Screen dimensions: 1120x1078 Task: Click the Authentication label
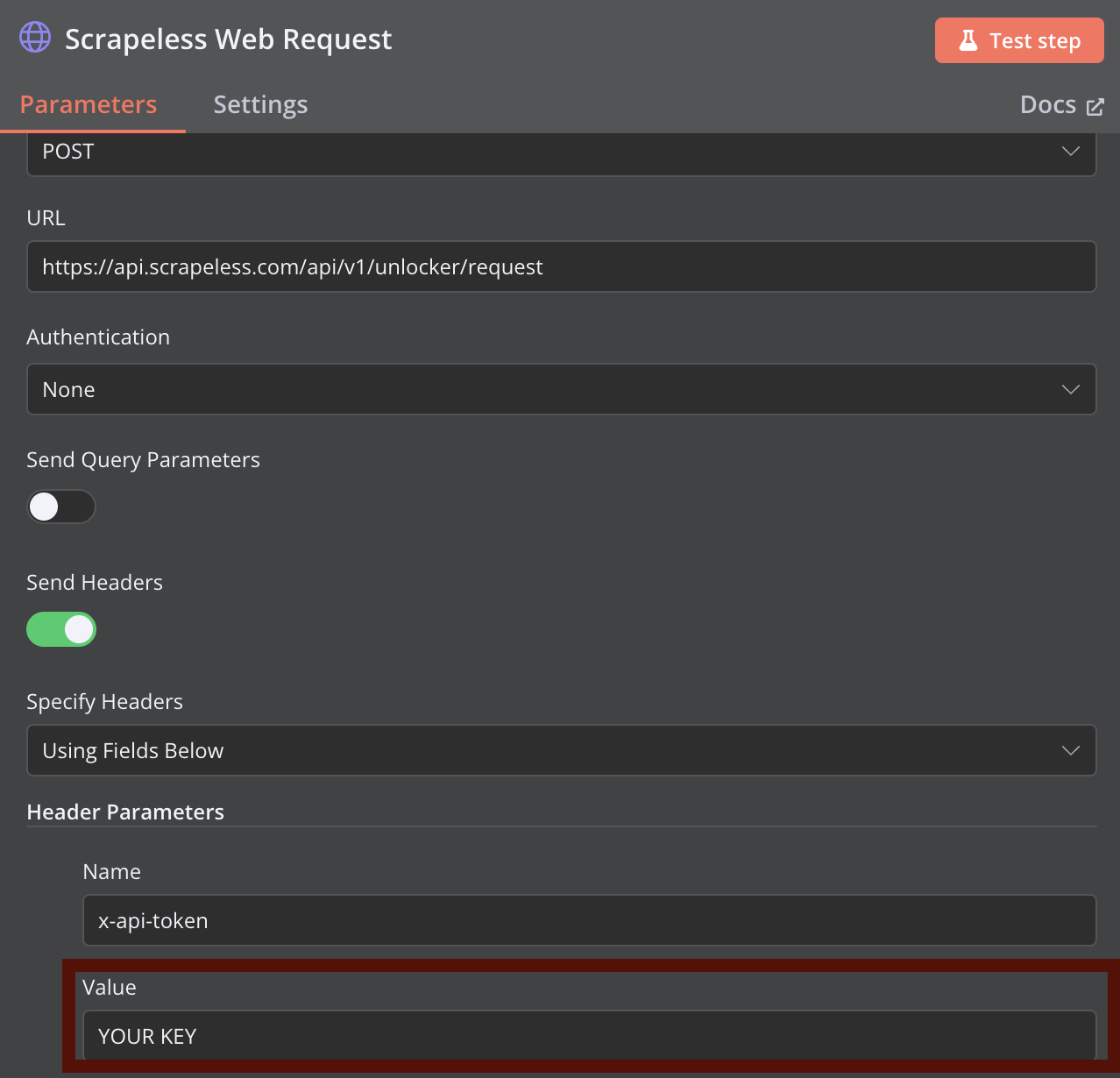(98, 337)
